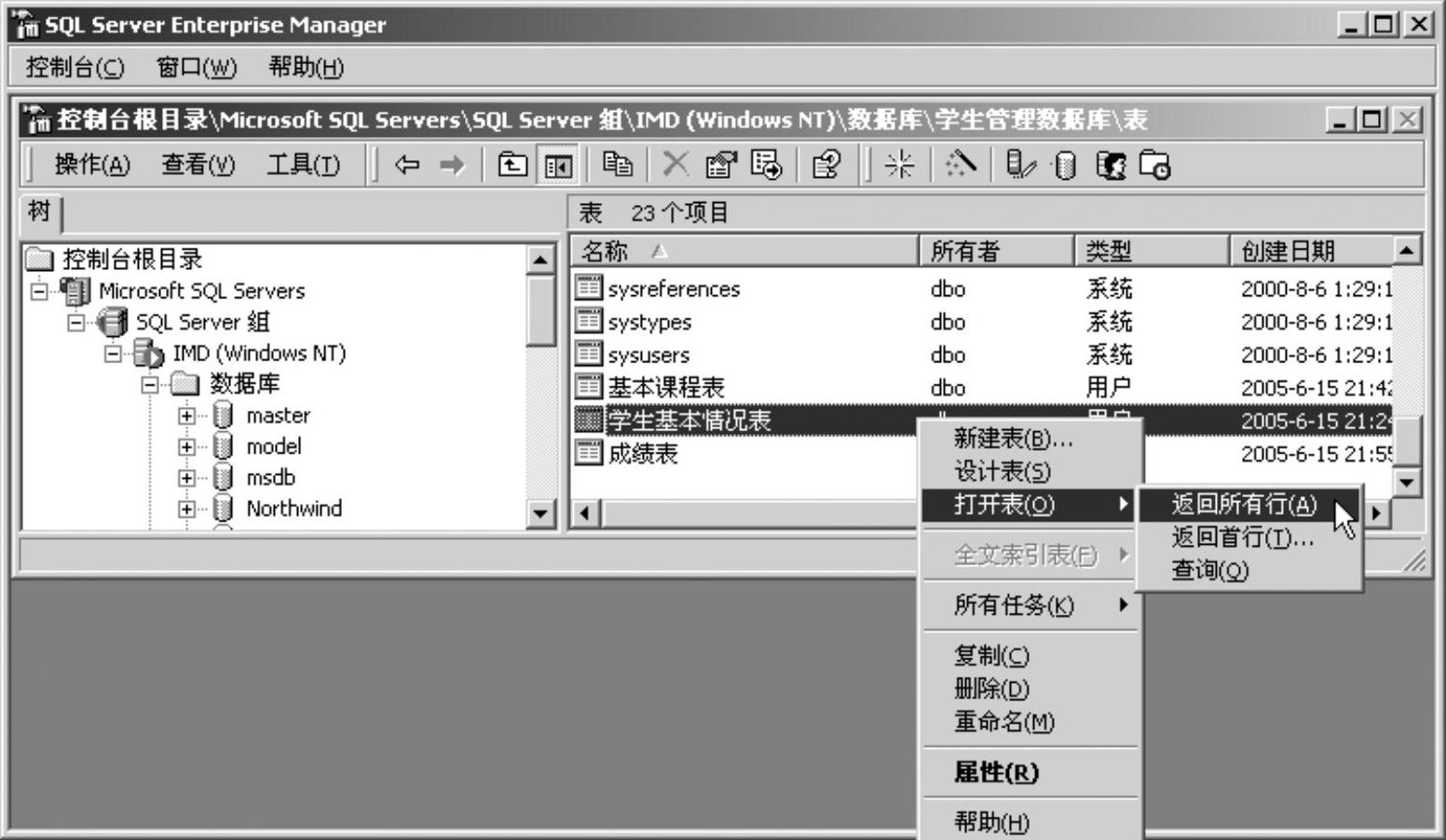Switch to the 树 tab
The height and width of the screenshot is (840, 1446).
[x=39, y=212]
